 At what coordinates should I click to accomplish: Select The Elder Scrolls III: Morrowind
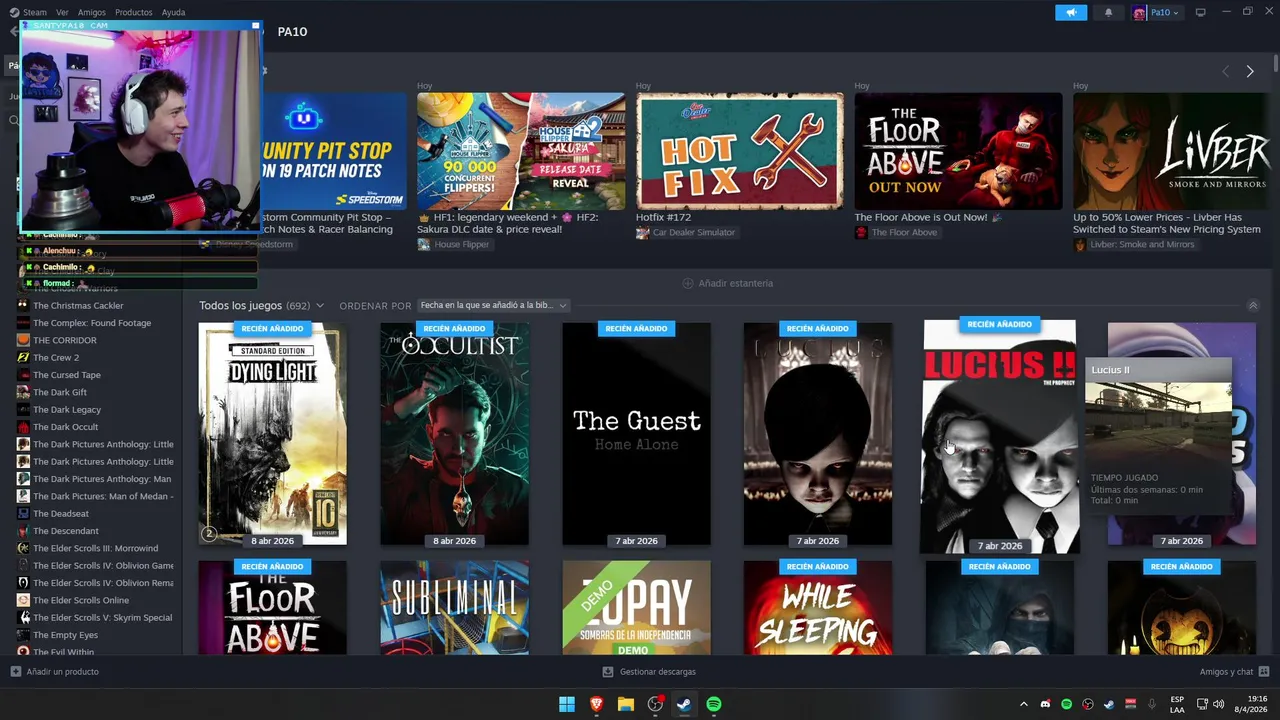pyautogui.click(x=97, y=548)
